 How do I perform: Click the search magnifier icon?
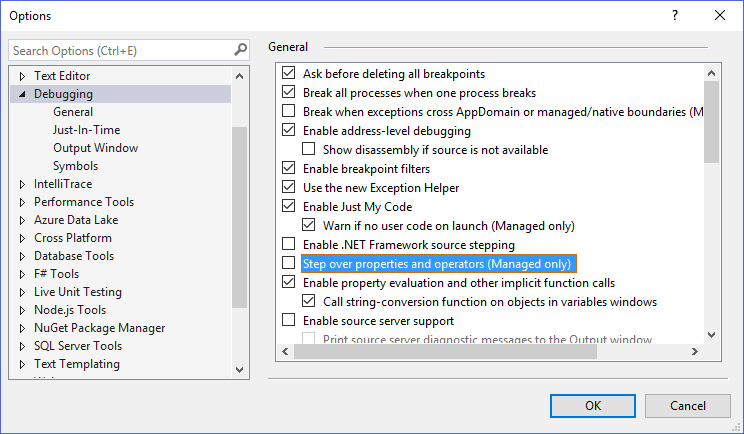[240, 49]
